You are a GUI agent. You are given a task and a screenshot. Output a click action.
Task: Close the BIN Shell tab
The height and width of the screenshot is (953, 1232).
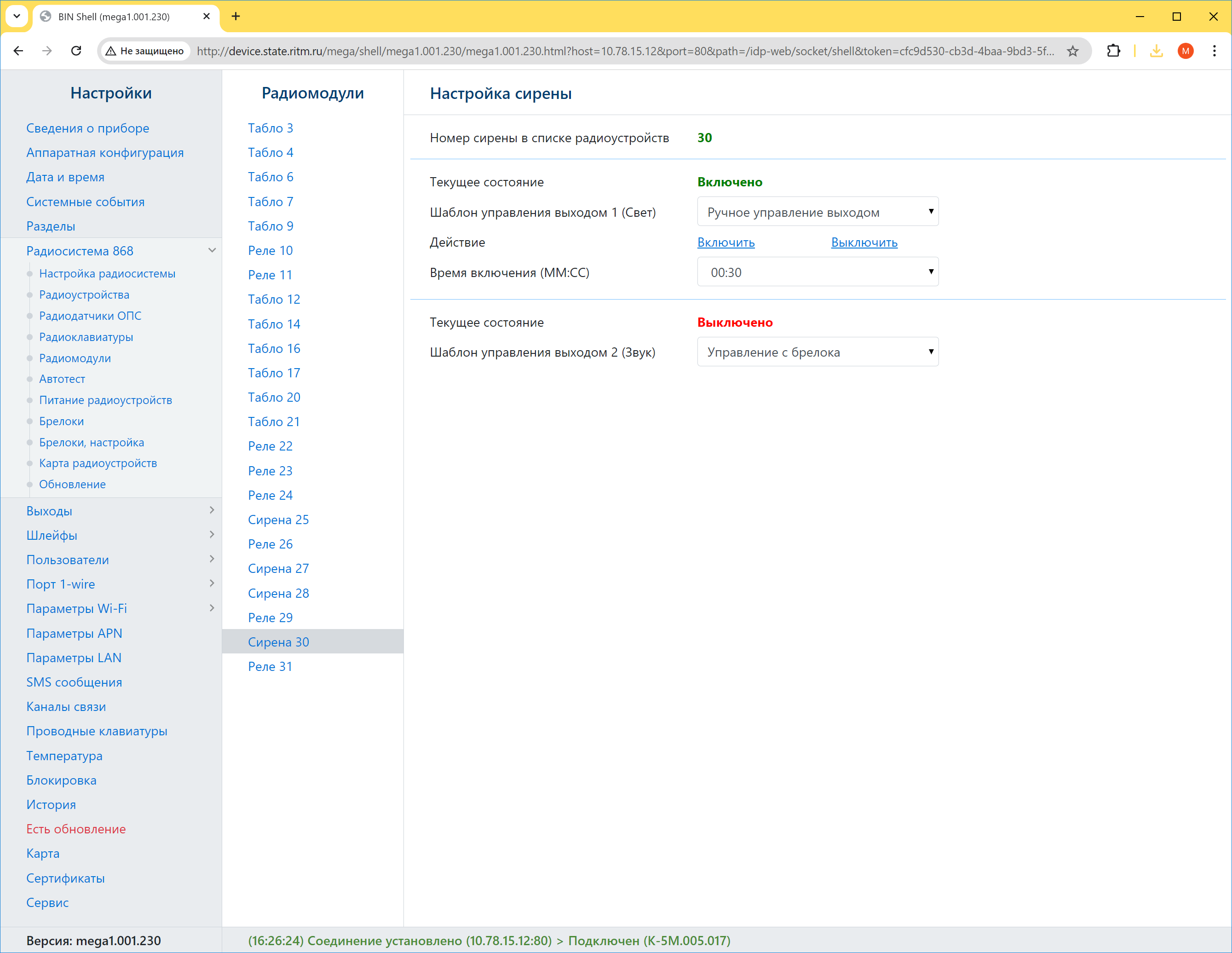[207, 17]
